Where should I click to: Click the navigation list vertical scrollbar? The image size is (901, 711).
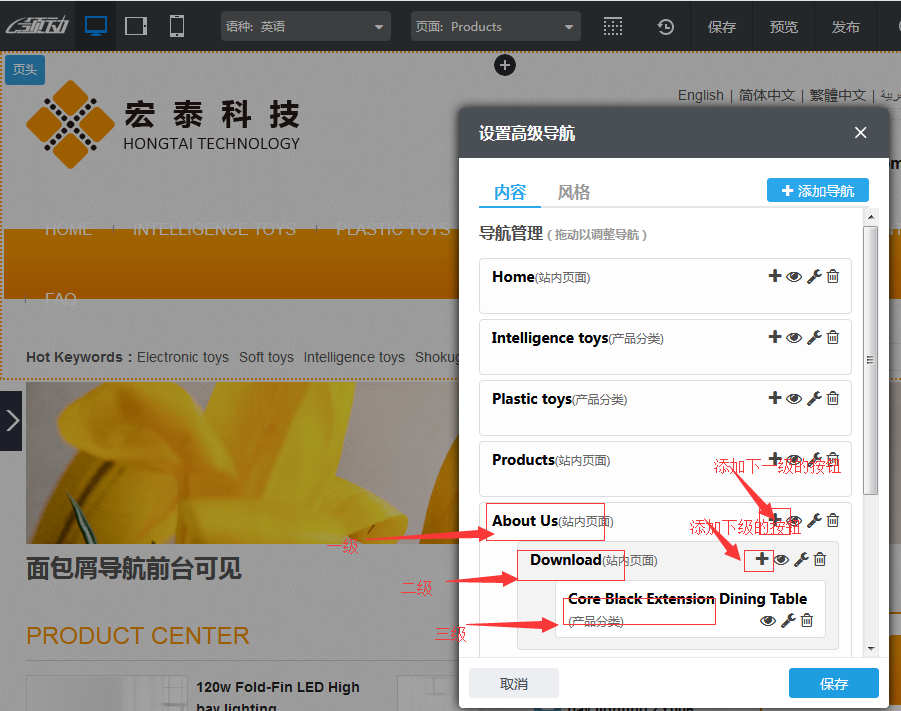tap(870, 360)
